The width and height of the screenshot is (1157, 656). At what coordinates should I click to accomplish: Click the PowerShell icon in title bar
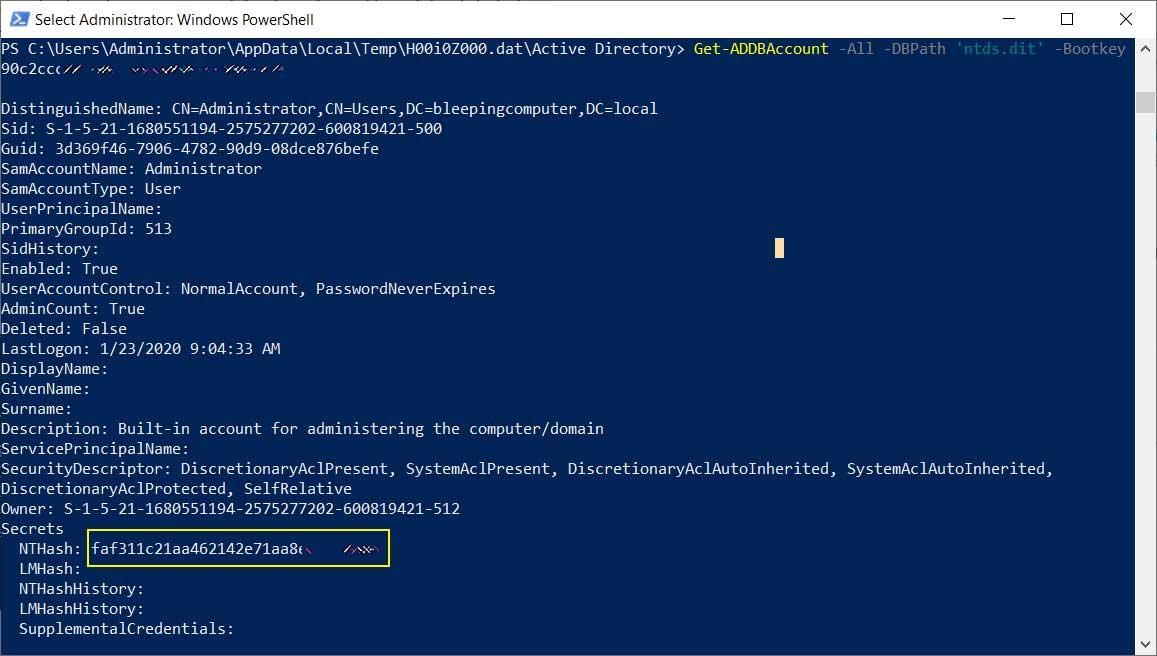point(18,19)
